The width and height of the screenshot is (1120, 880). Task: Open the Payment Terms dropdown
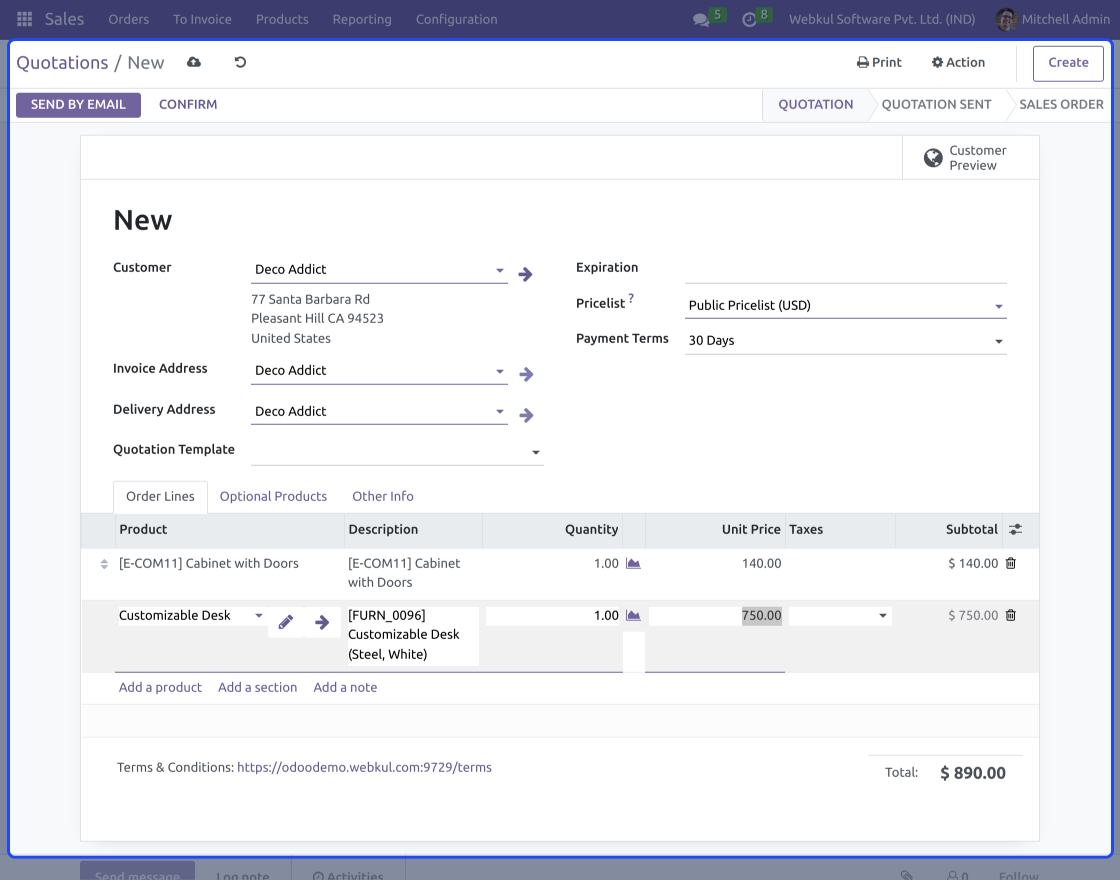(x=999, y=341)
